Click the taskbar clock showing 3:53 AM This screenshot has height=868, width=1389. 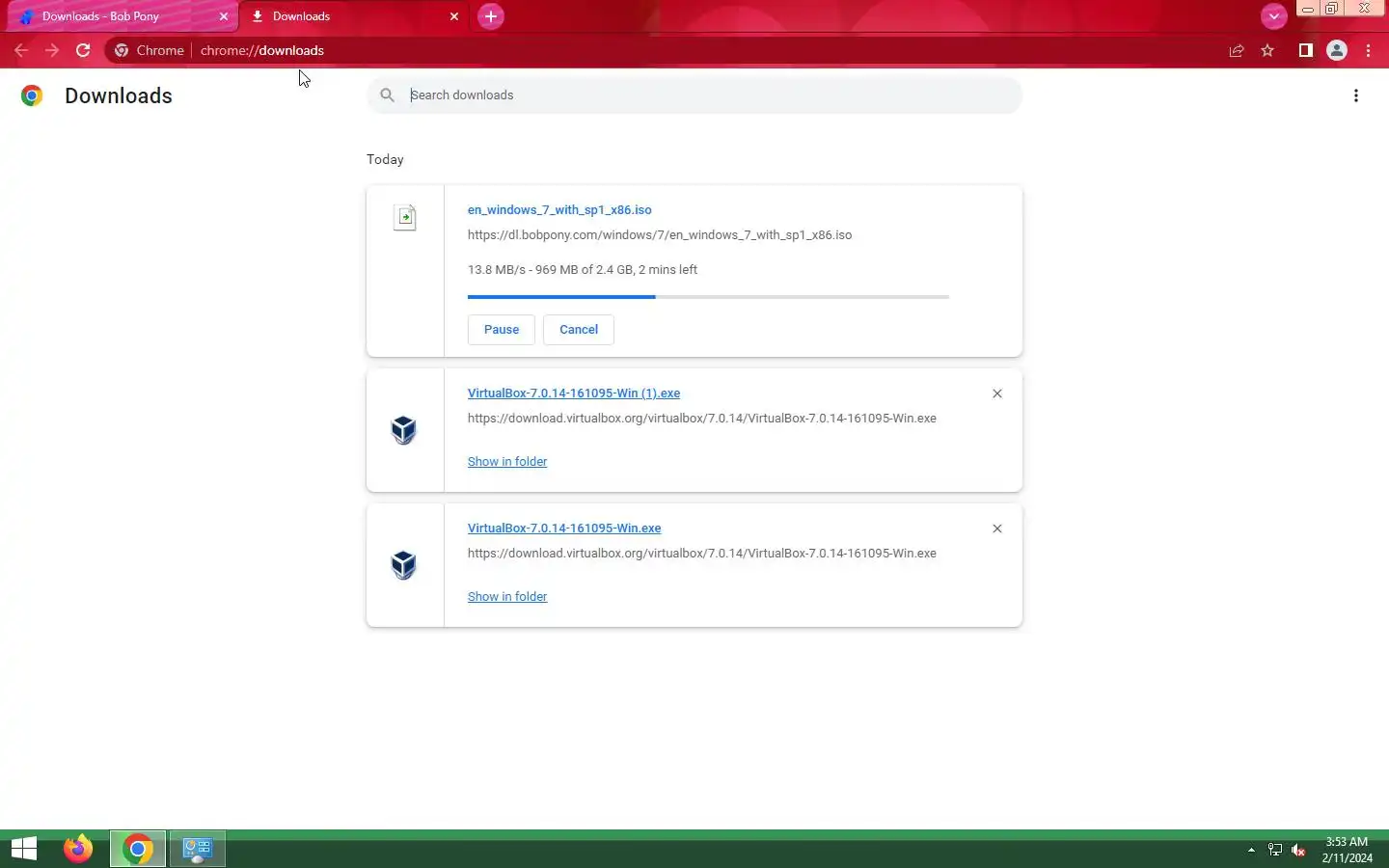pos(1347,850)
